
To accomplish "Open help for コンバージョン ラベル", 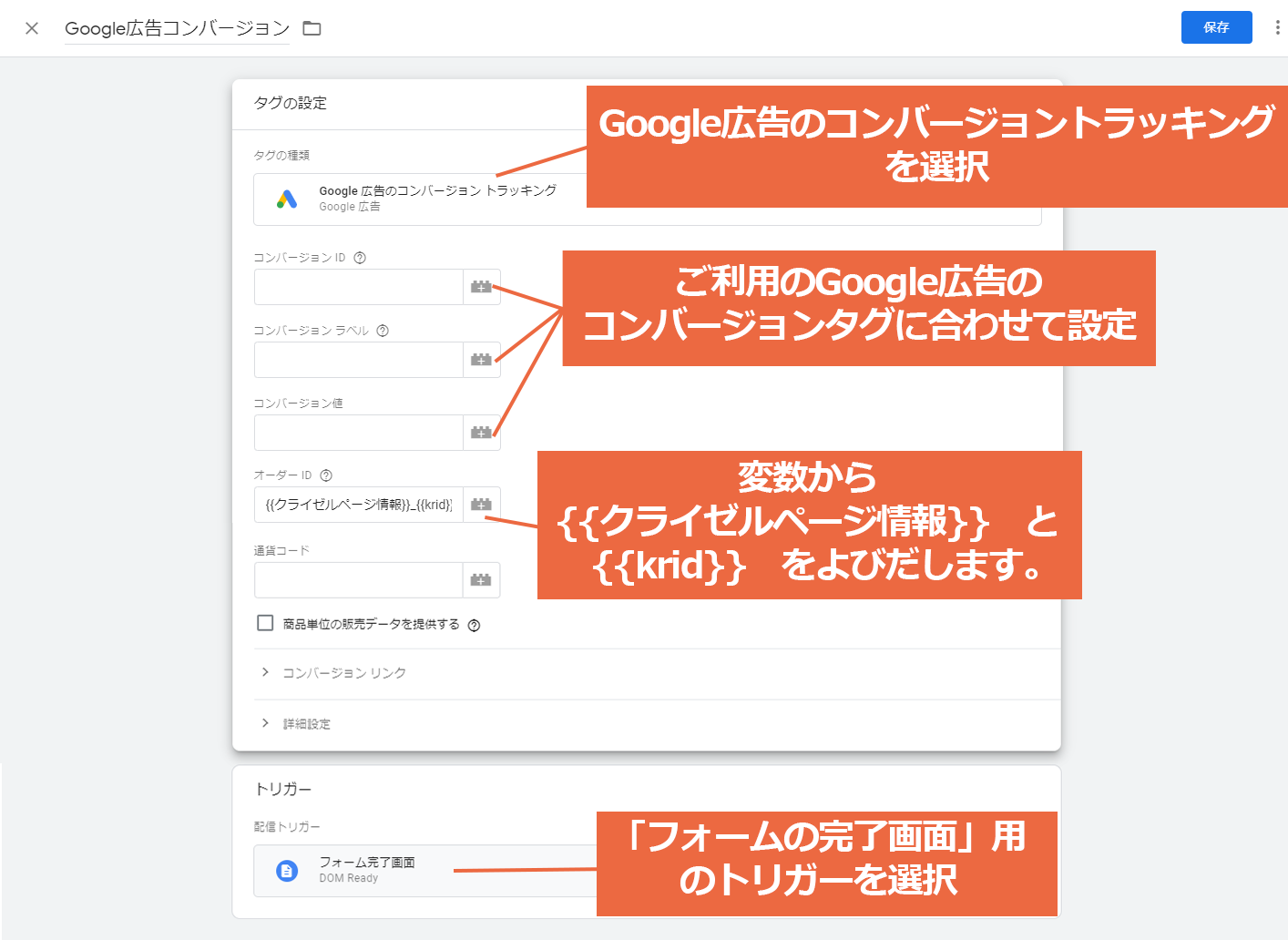I will pyautogui.click(x=383, y=331).
